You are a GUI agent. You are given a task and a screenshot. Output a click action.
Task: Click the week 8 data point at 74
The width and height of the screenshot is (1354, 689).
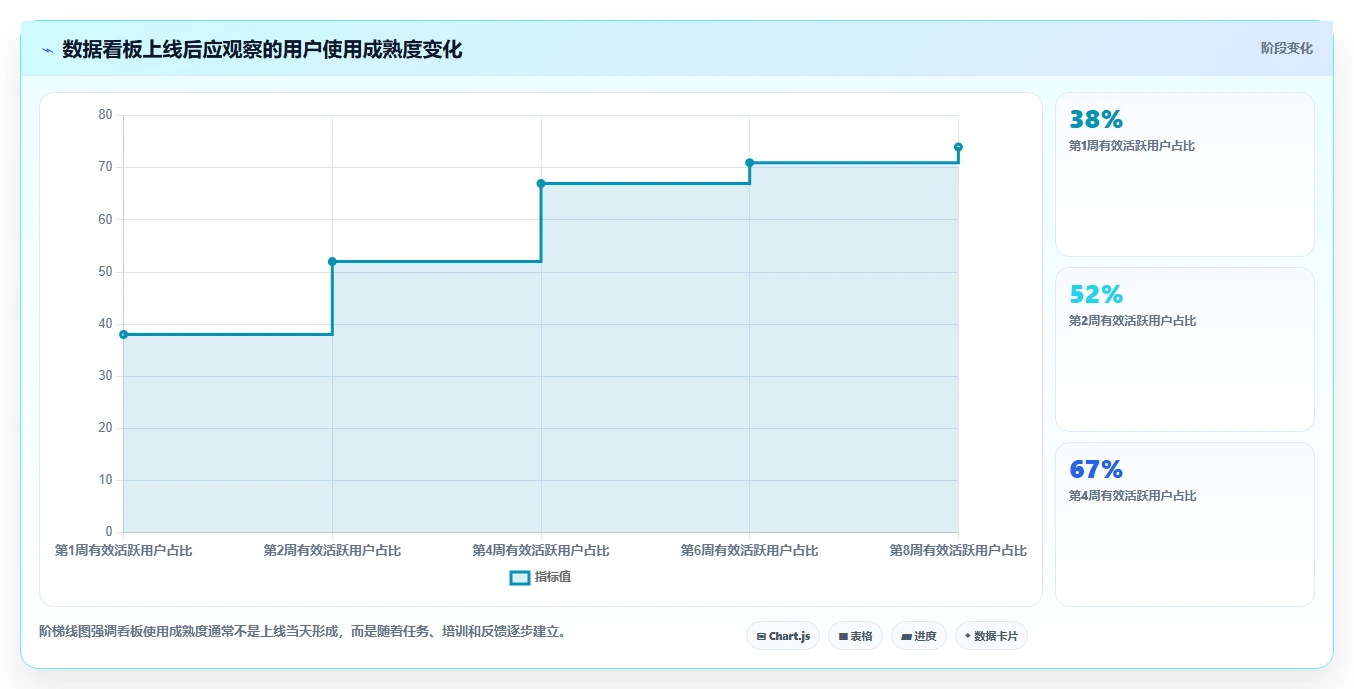click(958, 147)
